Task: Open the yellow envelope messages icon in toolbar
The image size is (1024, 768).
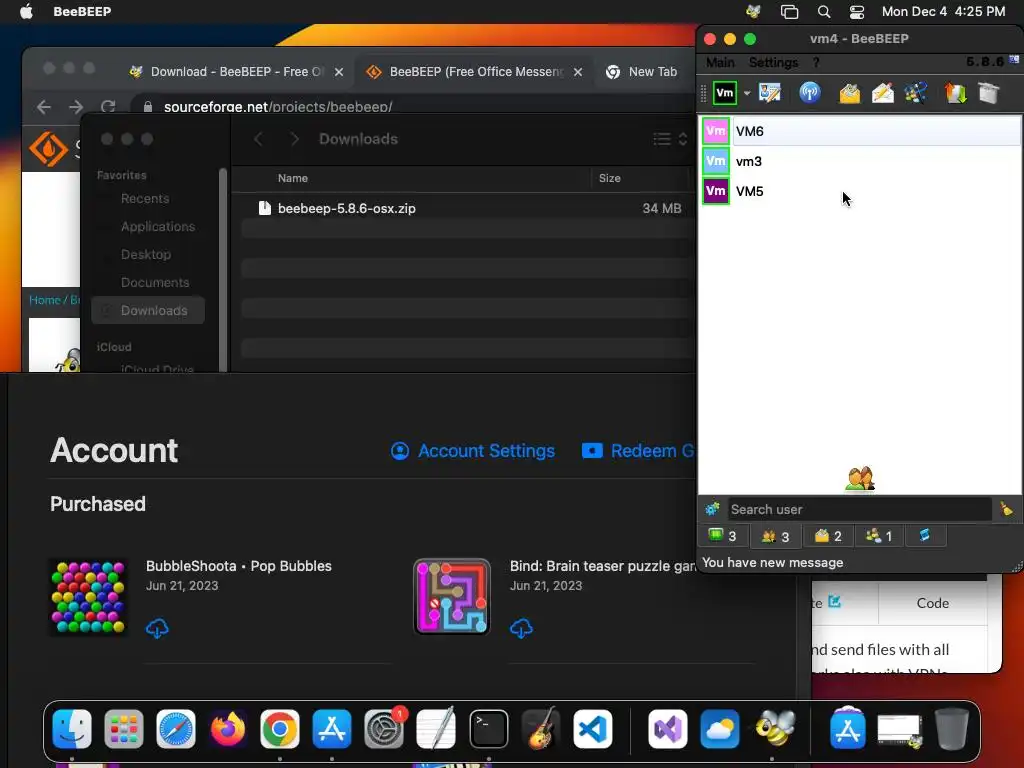Action: click(850, 93)
